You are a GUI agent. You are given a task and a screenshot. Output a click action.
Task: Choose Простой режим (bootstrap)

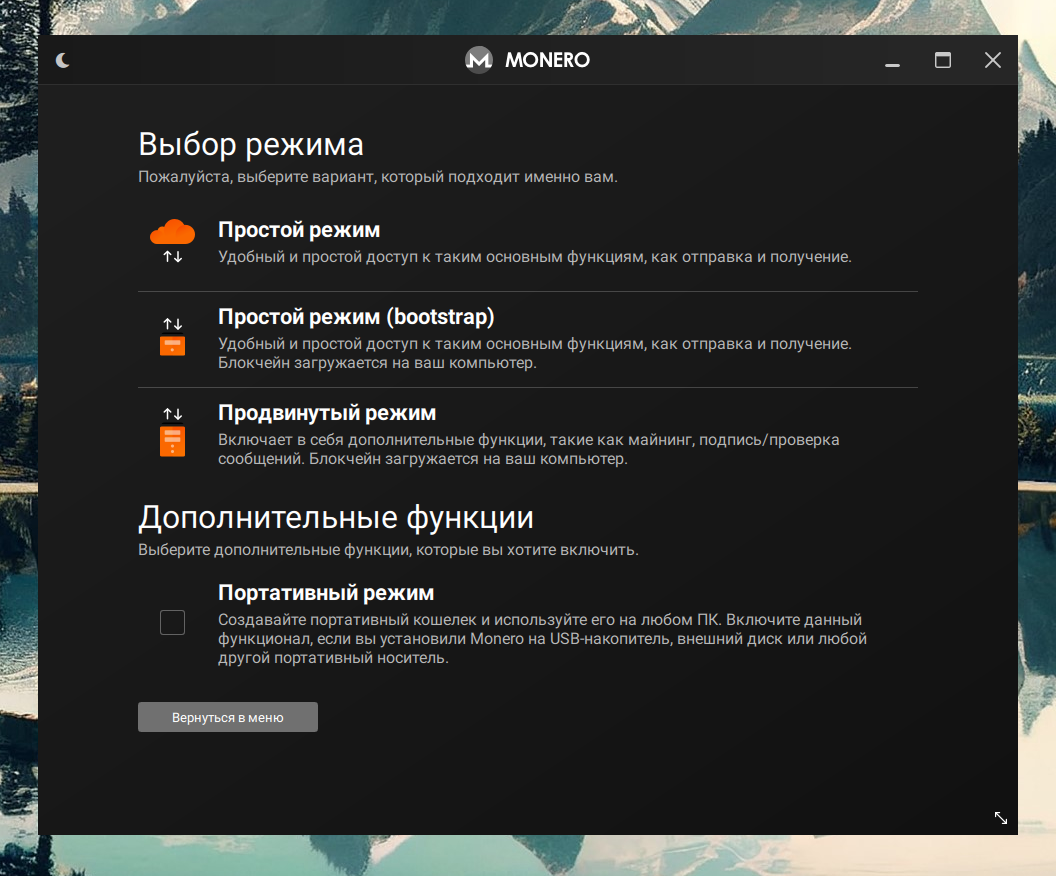pos(357,316)
